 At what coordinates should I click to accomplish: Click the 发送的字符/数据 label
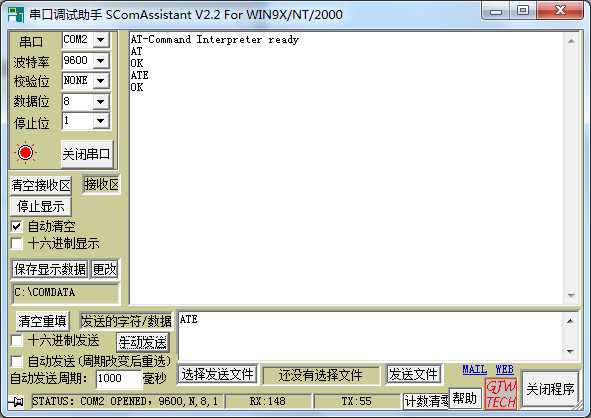pos(126,322)
